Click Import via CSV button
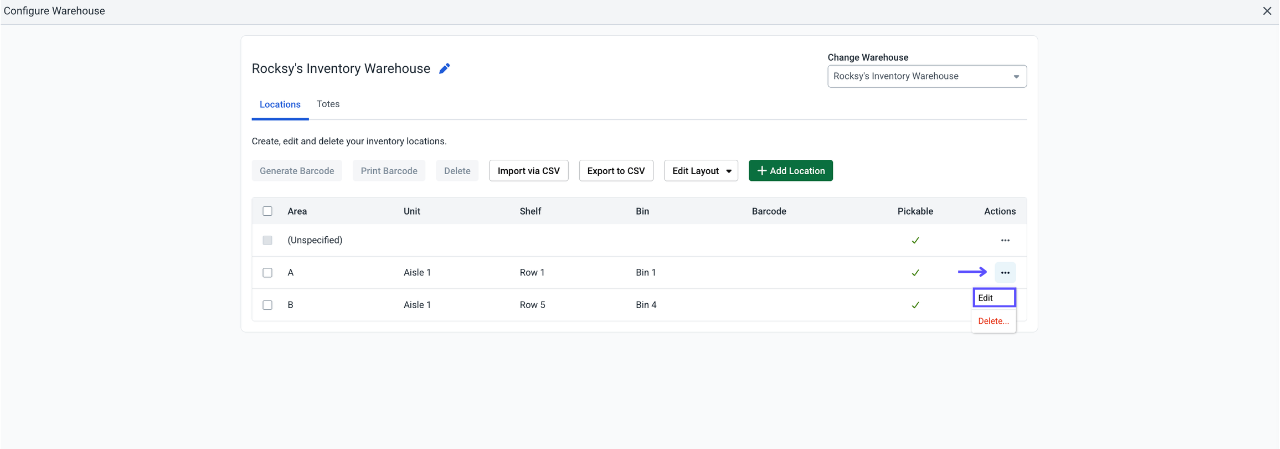 coord(529,171)
